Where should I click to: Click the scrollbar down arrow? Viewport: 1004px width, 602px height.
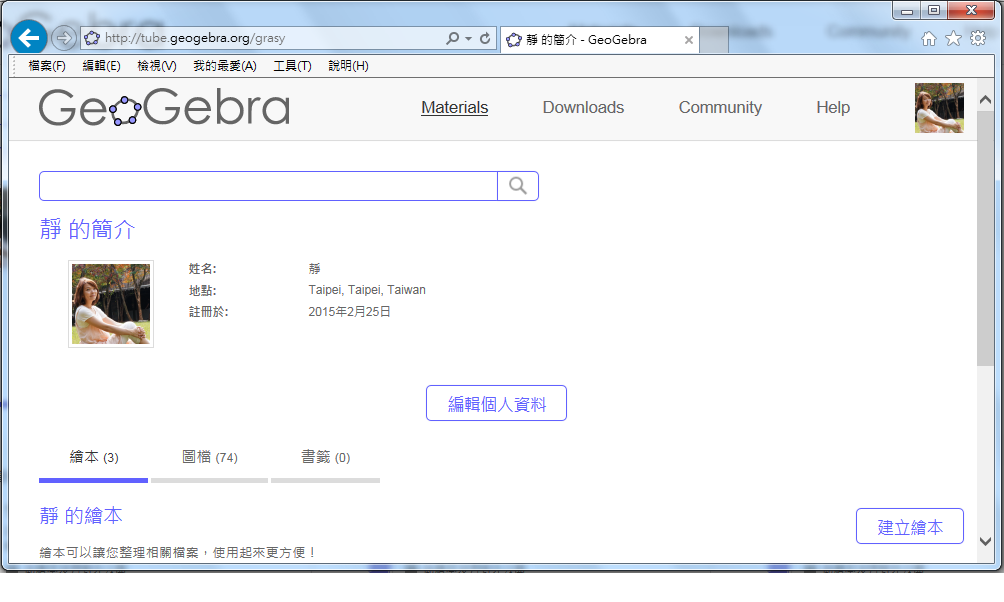click(x=985, y=541)
